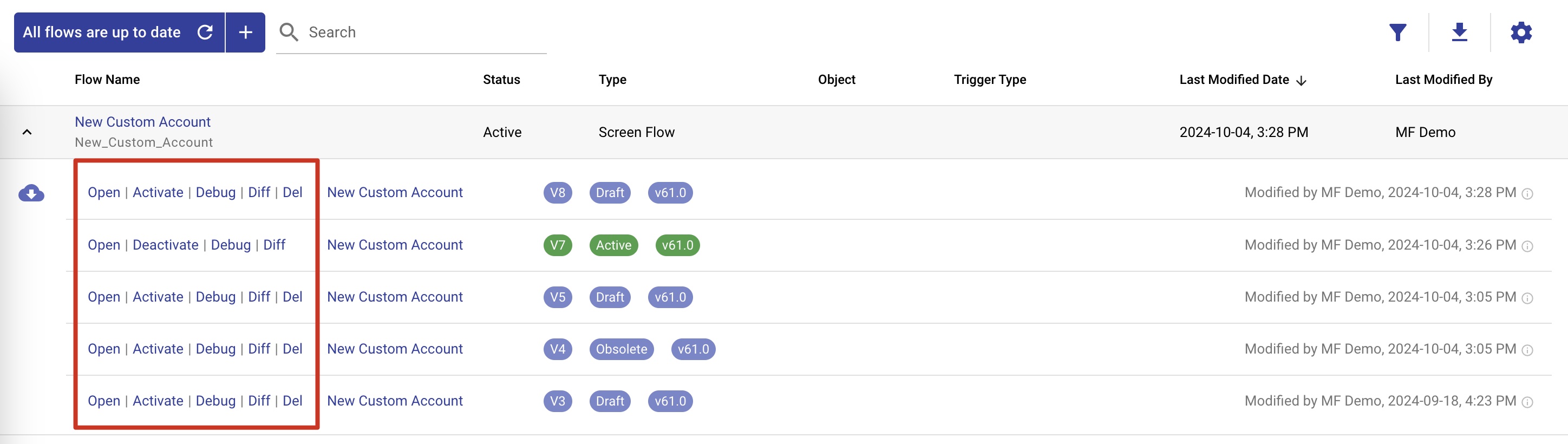Sort by Last Modified Date arrow
This screenshot has width=1568, height=444.
coord(1301,80)
